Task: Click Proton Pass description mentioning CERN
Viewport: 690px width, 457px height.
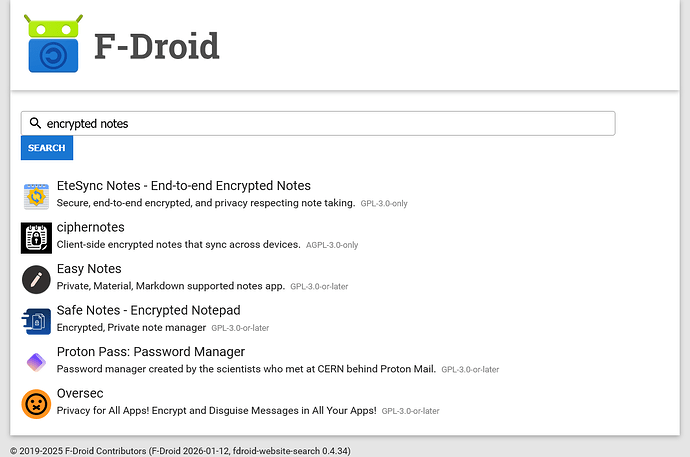Action: coord(246,368)
